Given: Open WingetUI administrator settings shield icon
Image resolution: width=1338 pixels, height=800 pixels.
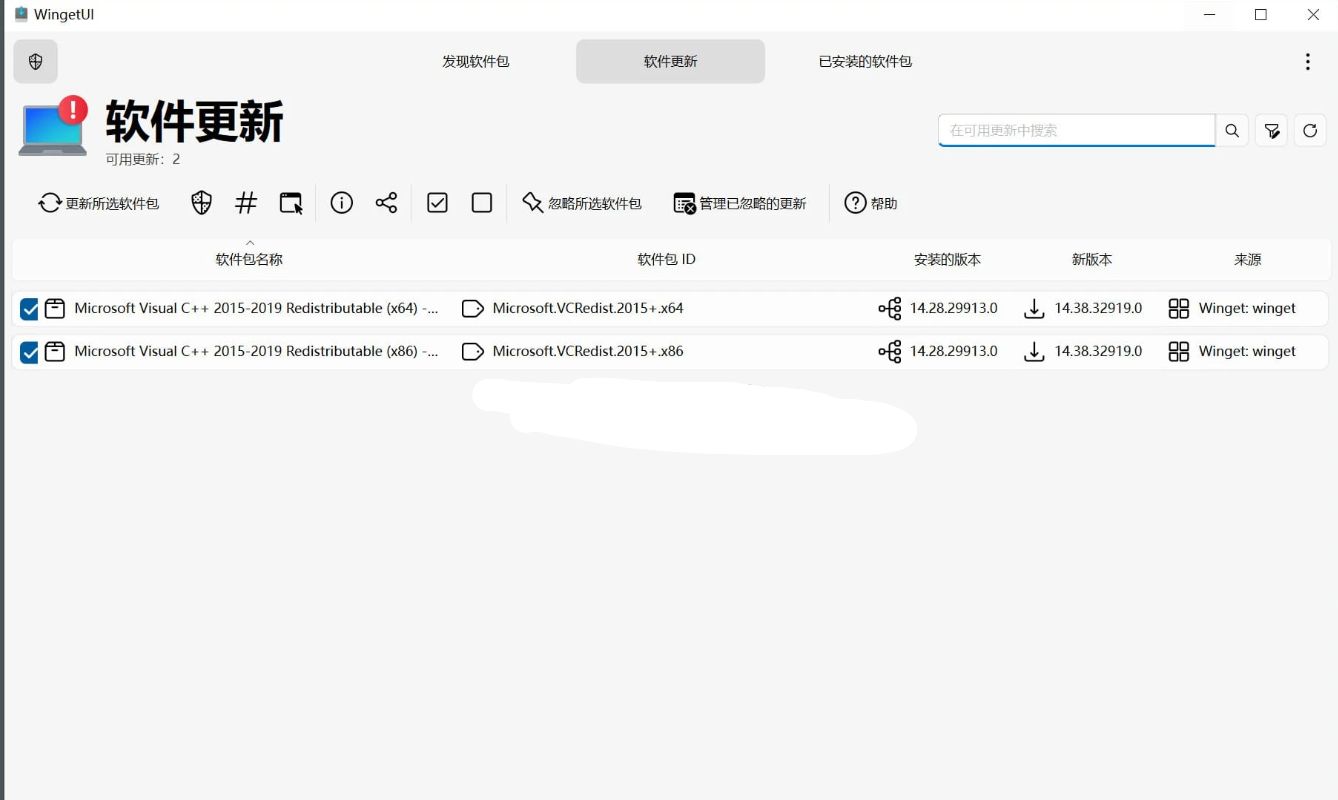Looking at the screenshot, I should [36, 61].
